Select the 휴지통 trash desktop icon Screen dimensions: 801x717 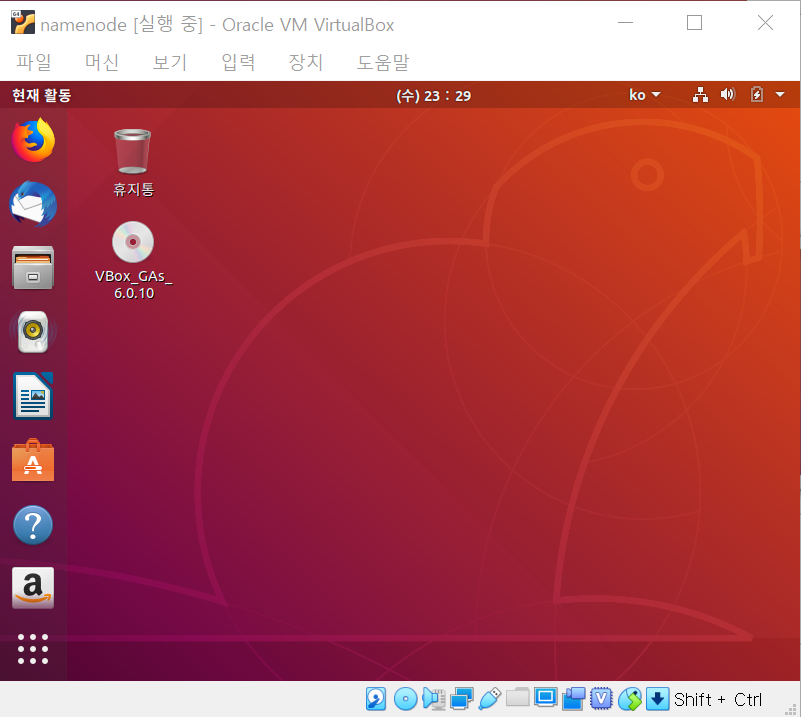tap(133, 163)
